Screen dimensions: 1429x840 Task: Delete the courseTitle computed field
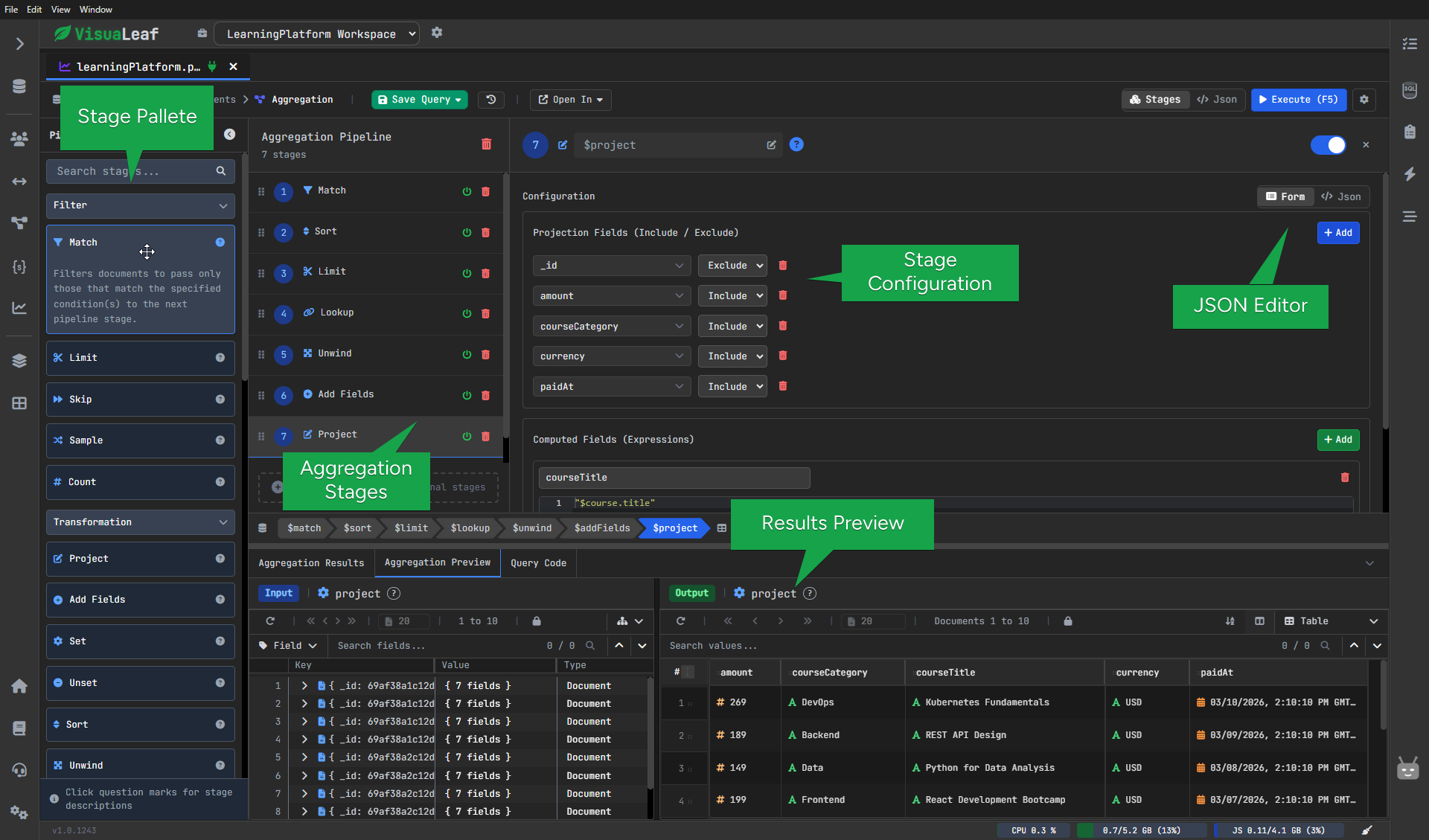click(x=1345, y=478)
